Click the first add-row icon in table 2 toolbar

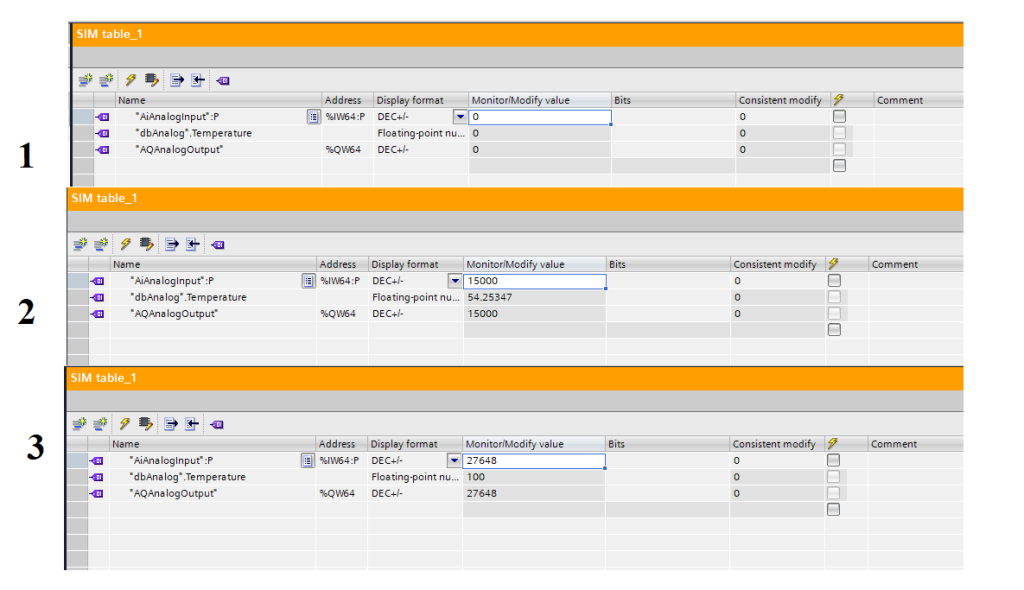(x=80, y=244)
